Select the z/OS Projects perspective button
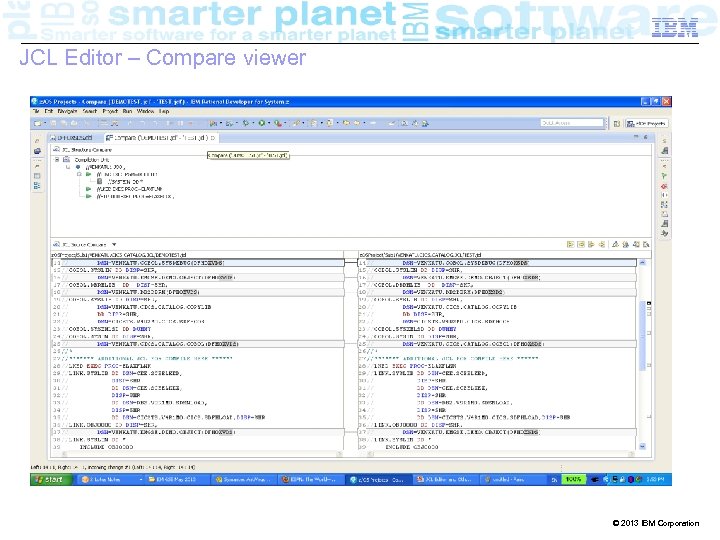The image size is (720, 540). click(647, 124)
